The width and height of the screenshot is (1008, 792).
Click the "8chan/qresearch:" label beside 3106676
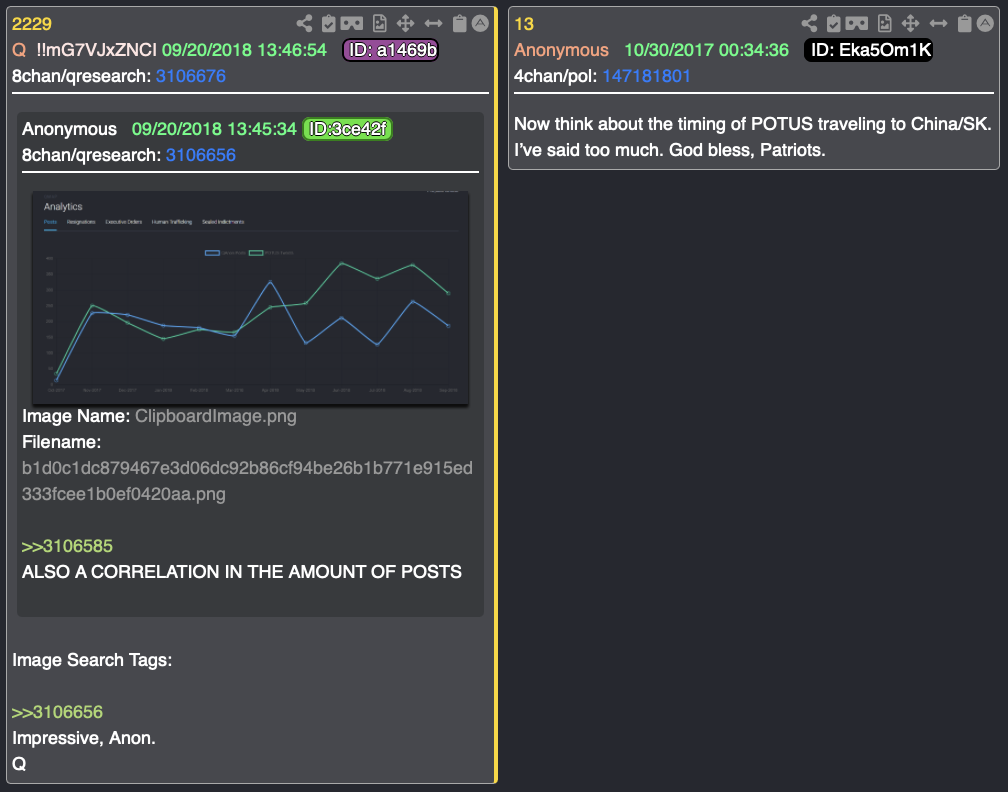coord(82,76)
